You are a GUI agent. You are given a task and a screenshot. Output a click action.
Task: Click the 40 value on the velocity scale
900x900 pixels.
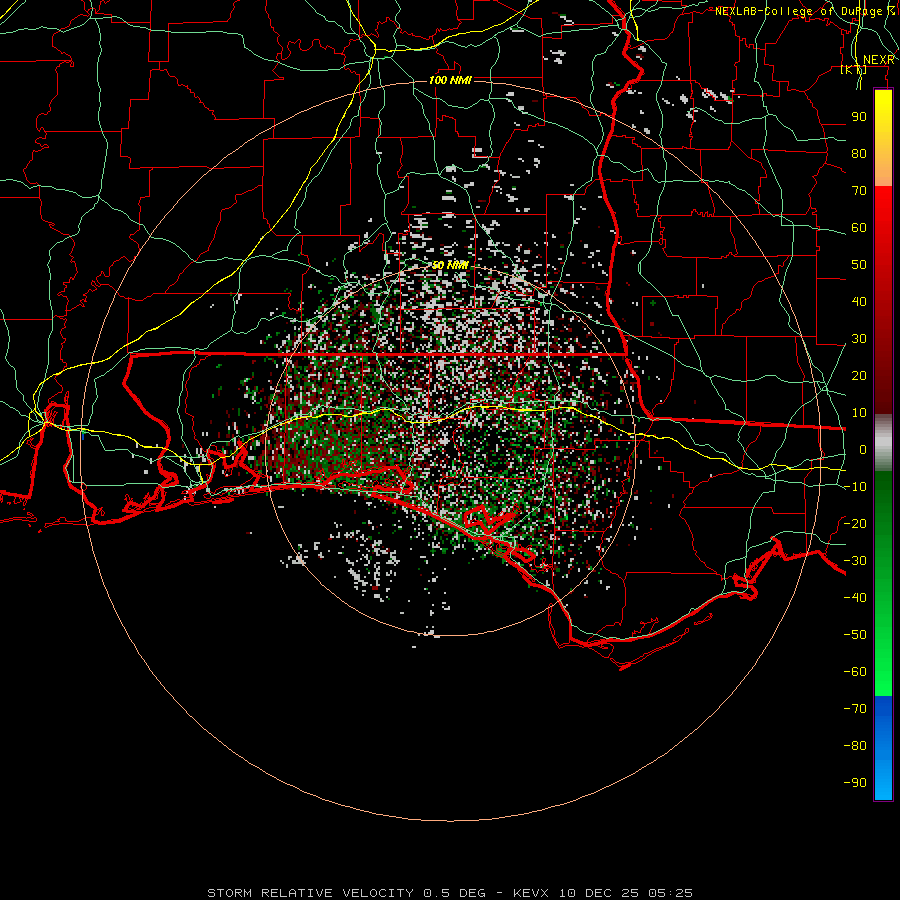859,302
